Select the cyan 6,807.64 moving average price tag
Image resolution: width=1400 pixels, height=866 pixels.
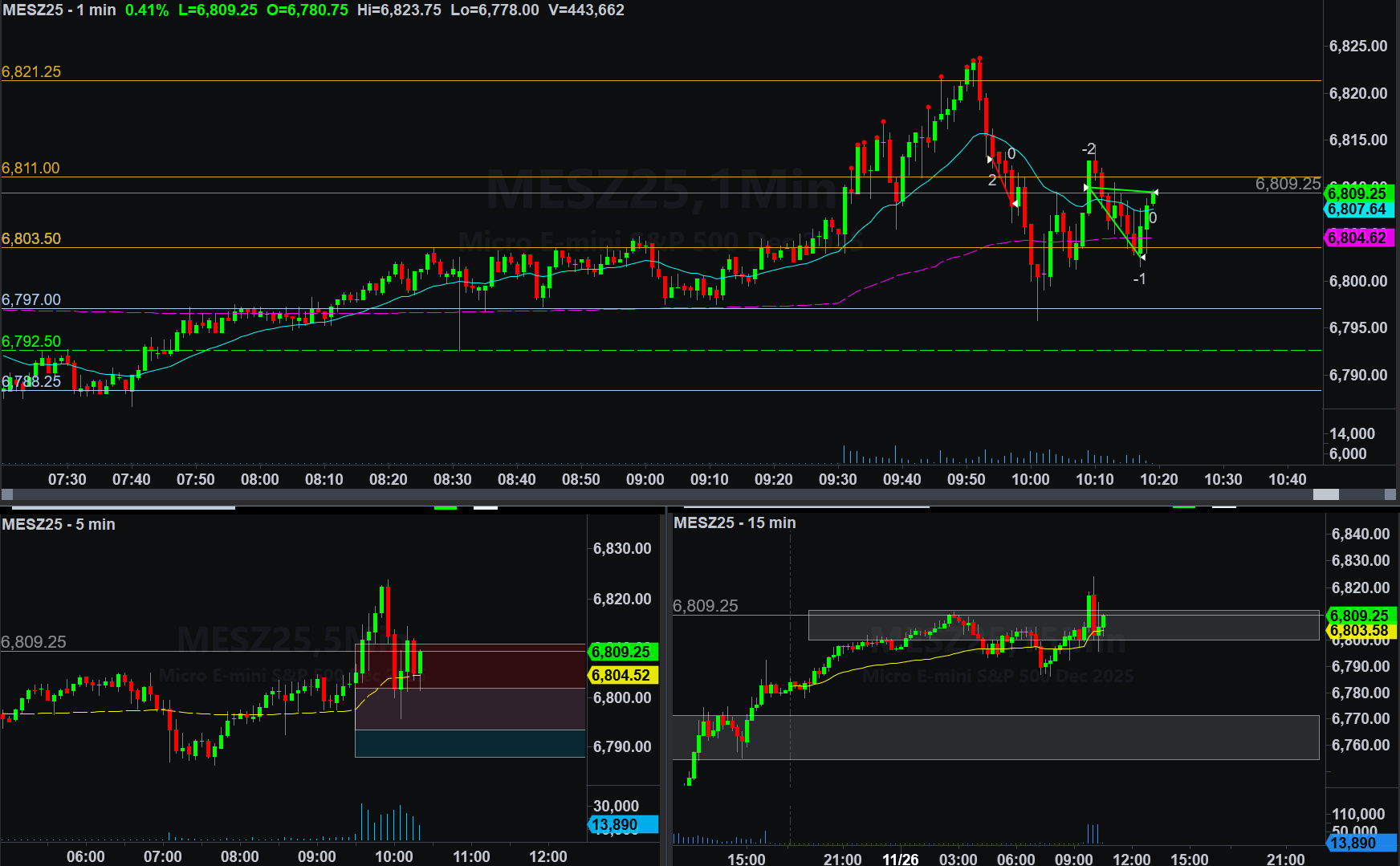coord(1357,209)
